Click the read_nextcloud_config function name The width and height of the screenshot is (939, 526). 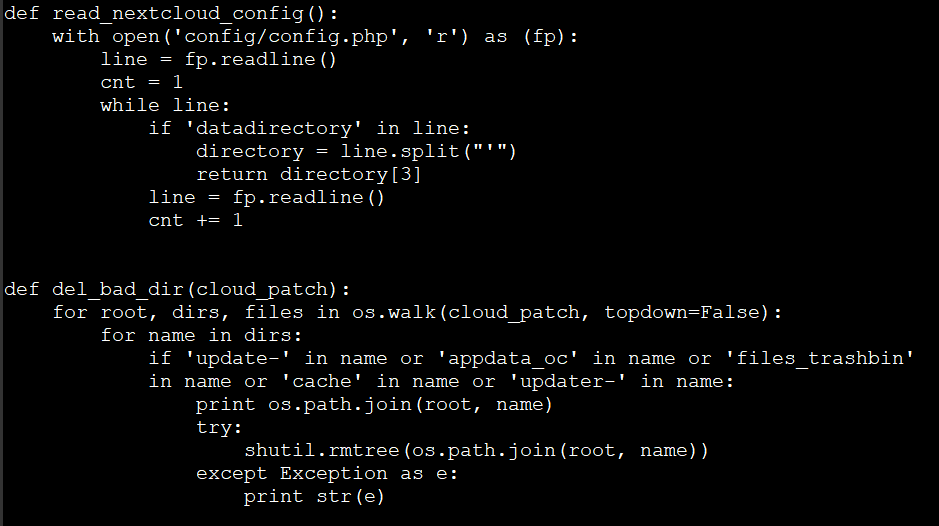178,14
